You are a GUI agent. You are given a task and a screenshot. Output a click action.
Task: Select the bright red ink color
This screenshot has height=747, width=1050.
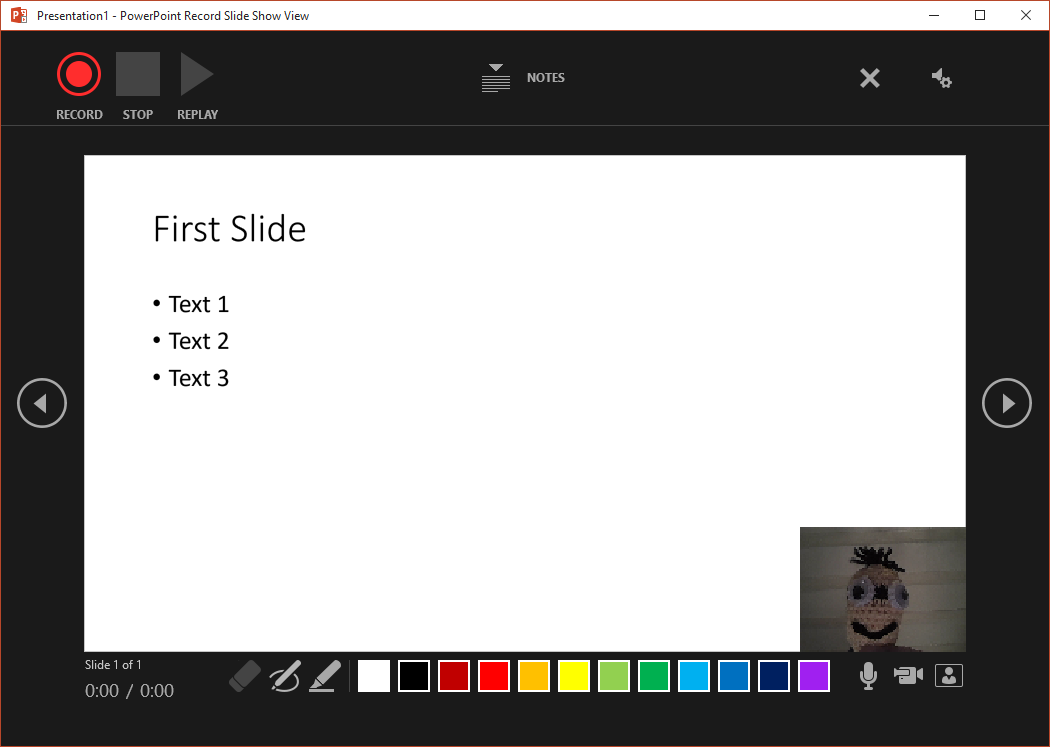[x=494, y=676]
